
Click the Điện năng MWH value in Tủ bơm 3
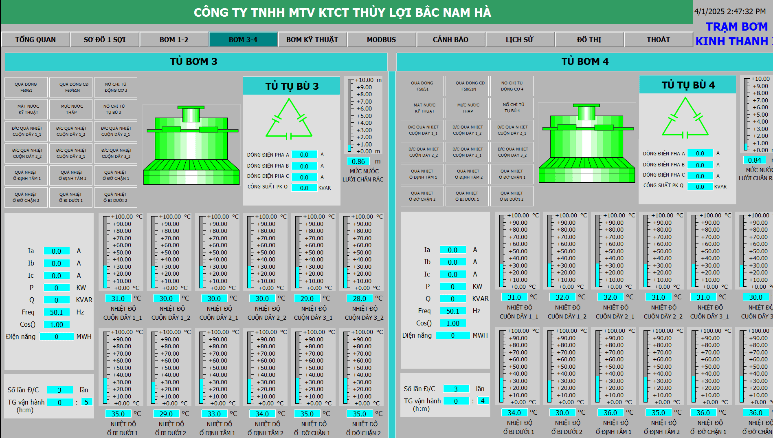coord(57,336)
